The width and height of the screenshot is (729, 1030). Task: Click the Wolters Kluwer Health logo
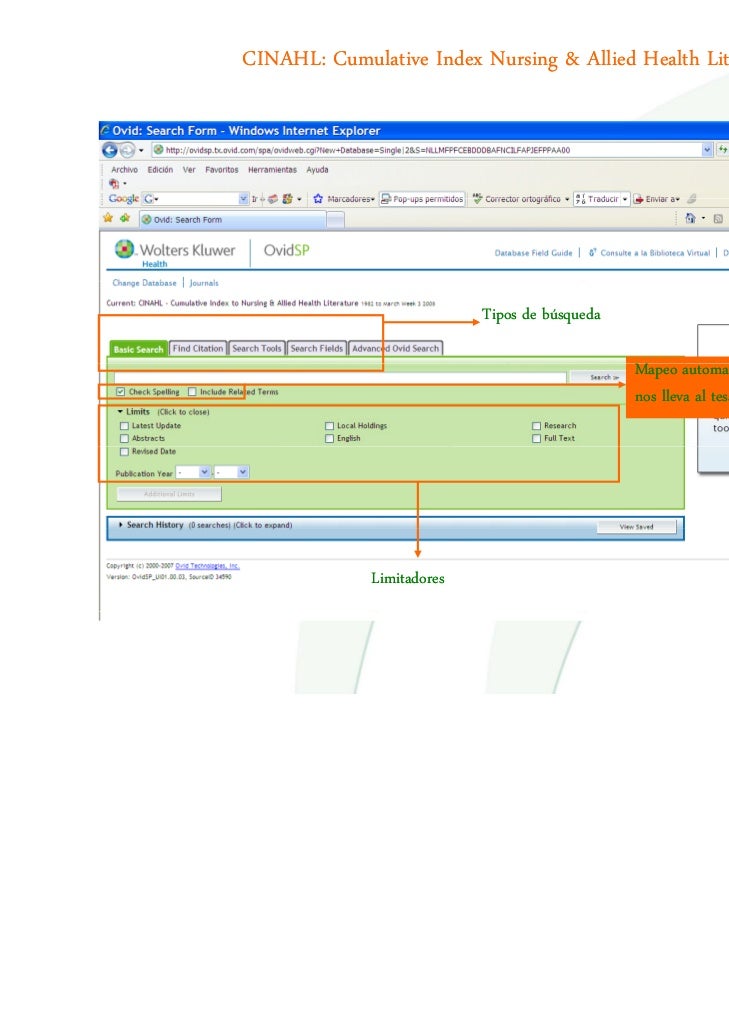(x=175, y=253)
